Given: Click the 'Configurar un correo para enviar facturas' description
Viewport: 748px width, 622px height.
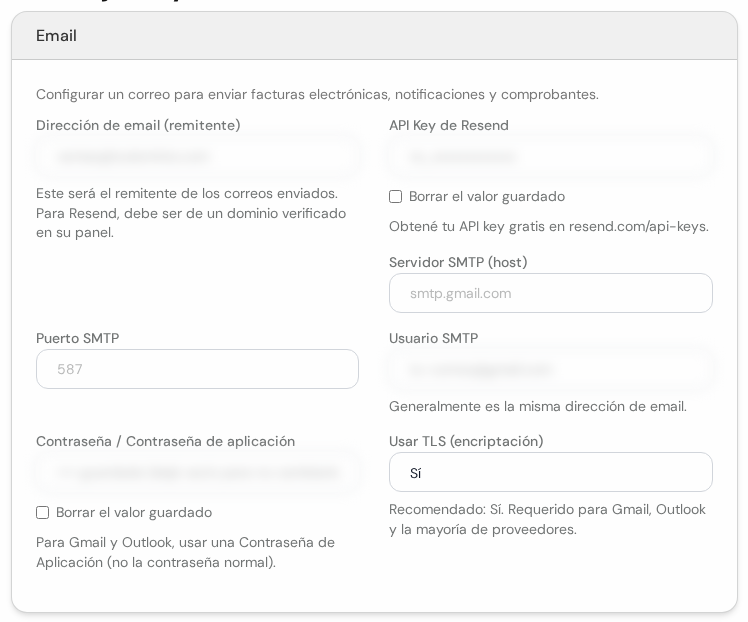Looking at the screenshot, I should coord(317,94).
